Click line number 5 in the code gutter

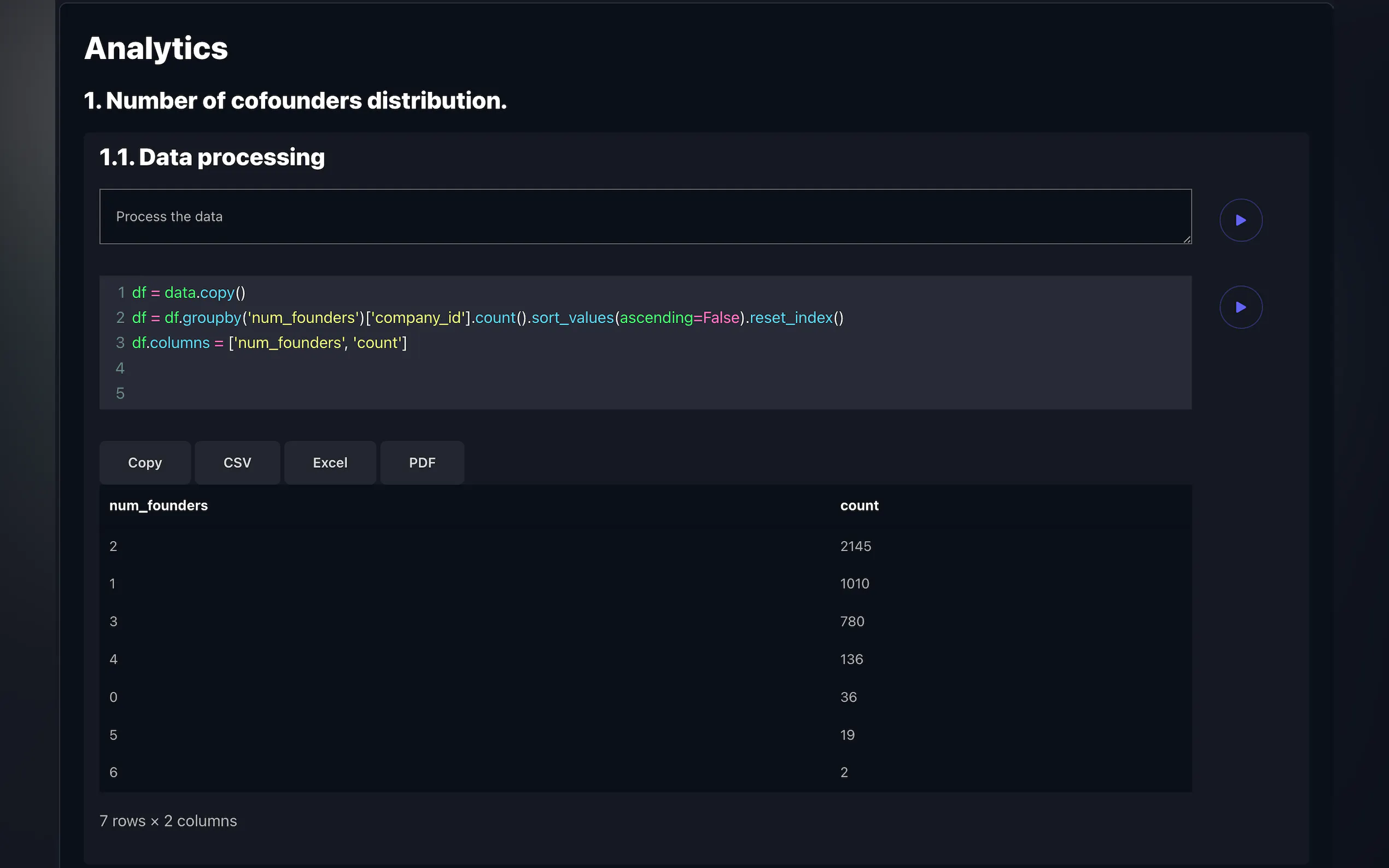pyautogui.click(x=120, y=392)
